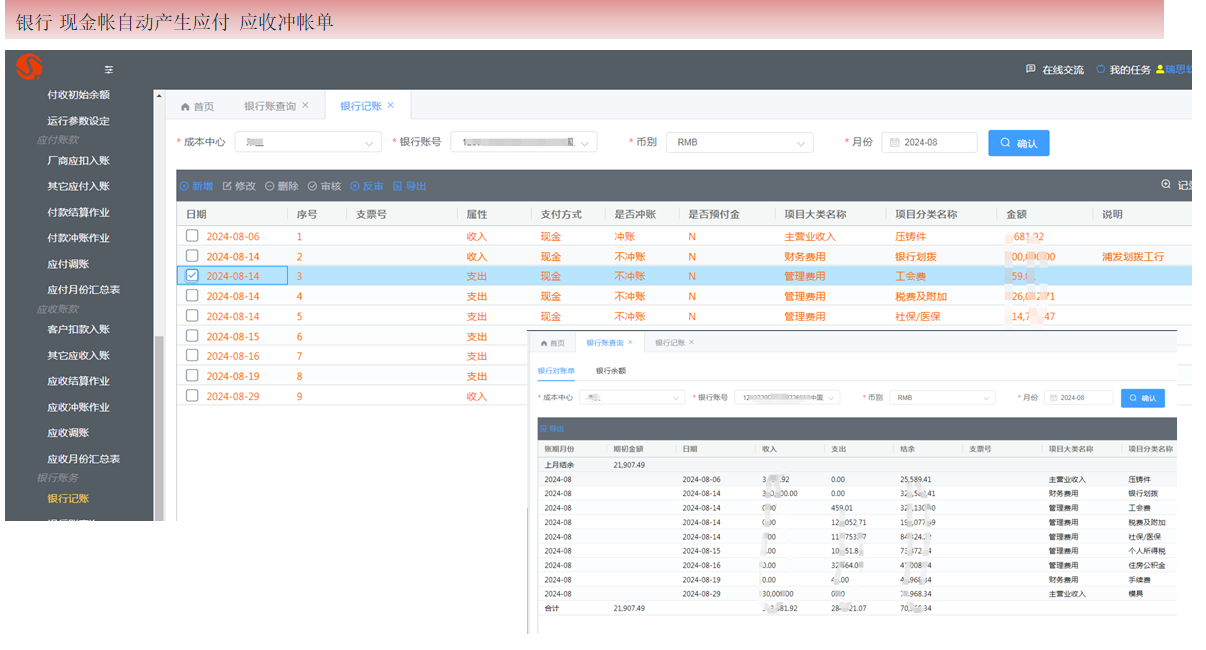Click the 删除 delete toolbar button
This screenshot has width=1206, height=650.
click(x=282, y=186)
